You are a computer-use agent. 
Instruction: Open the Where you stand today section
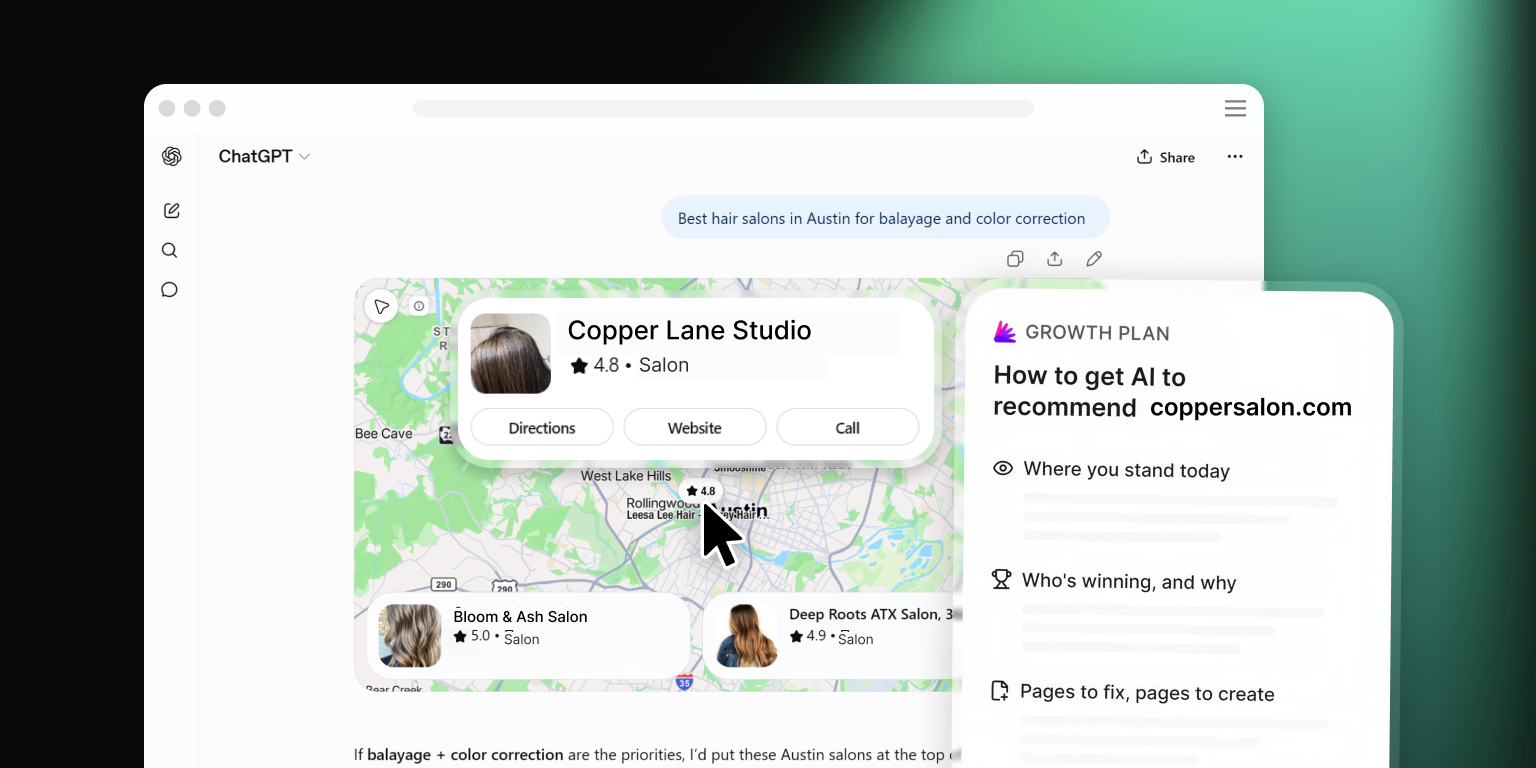click(x=1127, y=470)
